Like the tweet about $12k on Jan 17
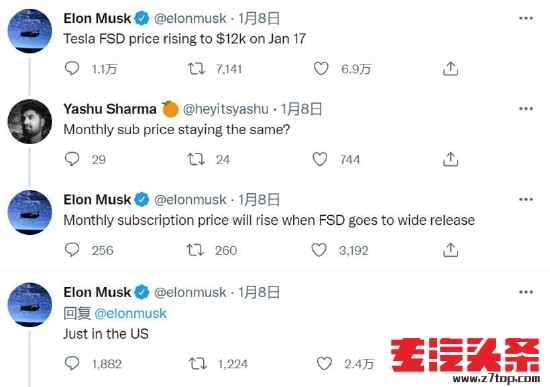This screenshot has width=550, height=387. point(321,68)
